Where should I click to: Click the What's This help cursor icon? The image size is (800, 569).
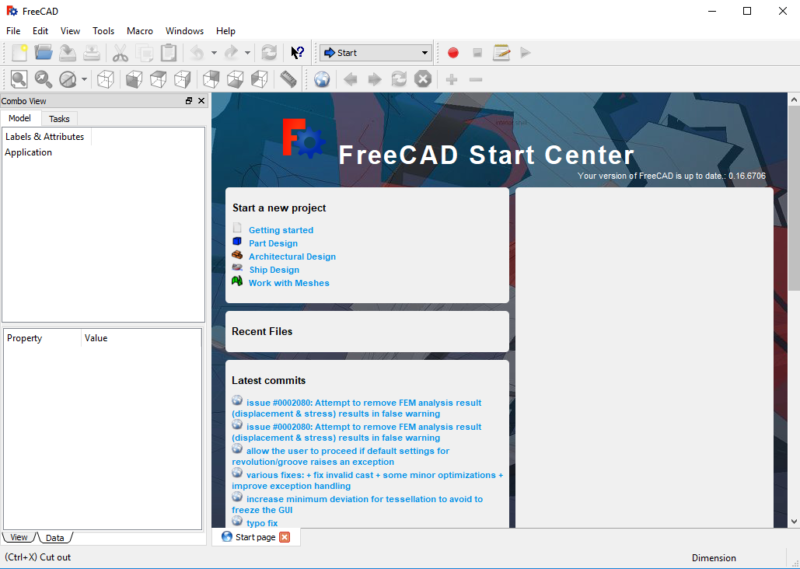297,53
